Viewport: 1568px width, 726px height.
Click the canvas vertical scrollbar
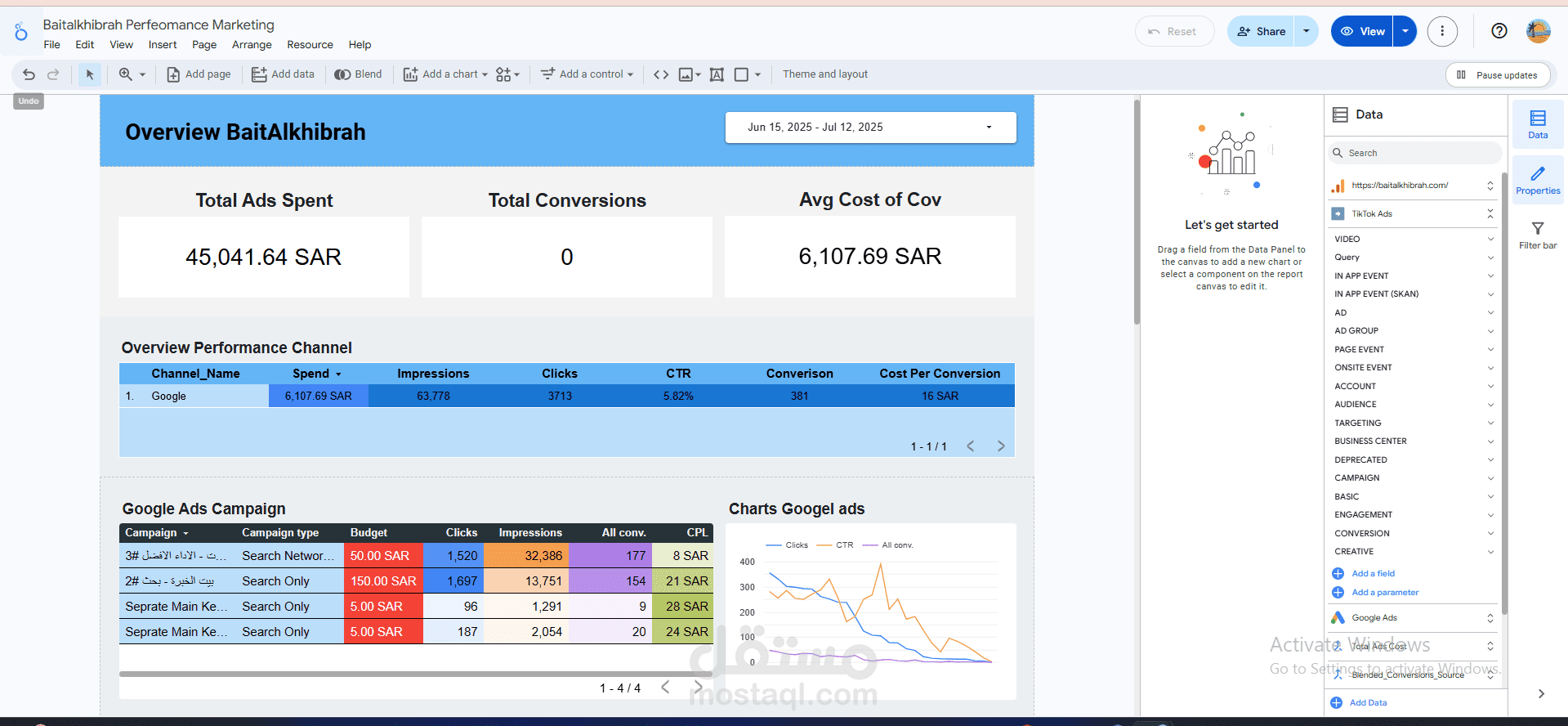pos(1137,213)
